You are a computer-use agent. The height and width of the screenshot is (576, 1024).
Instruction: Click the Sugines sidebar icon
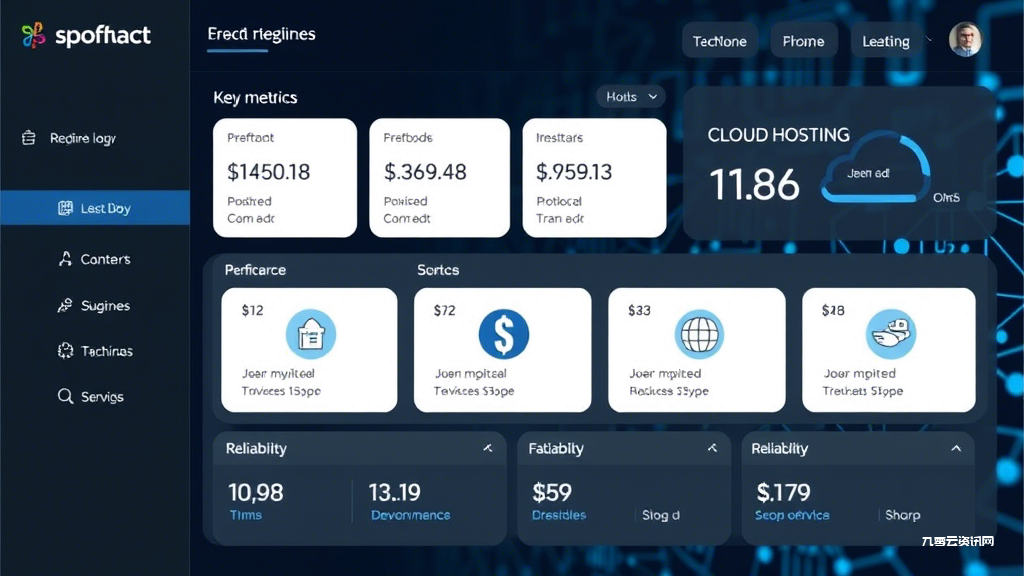(x=65, y=305)
